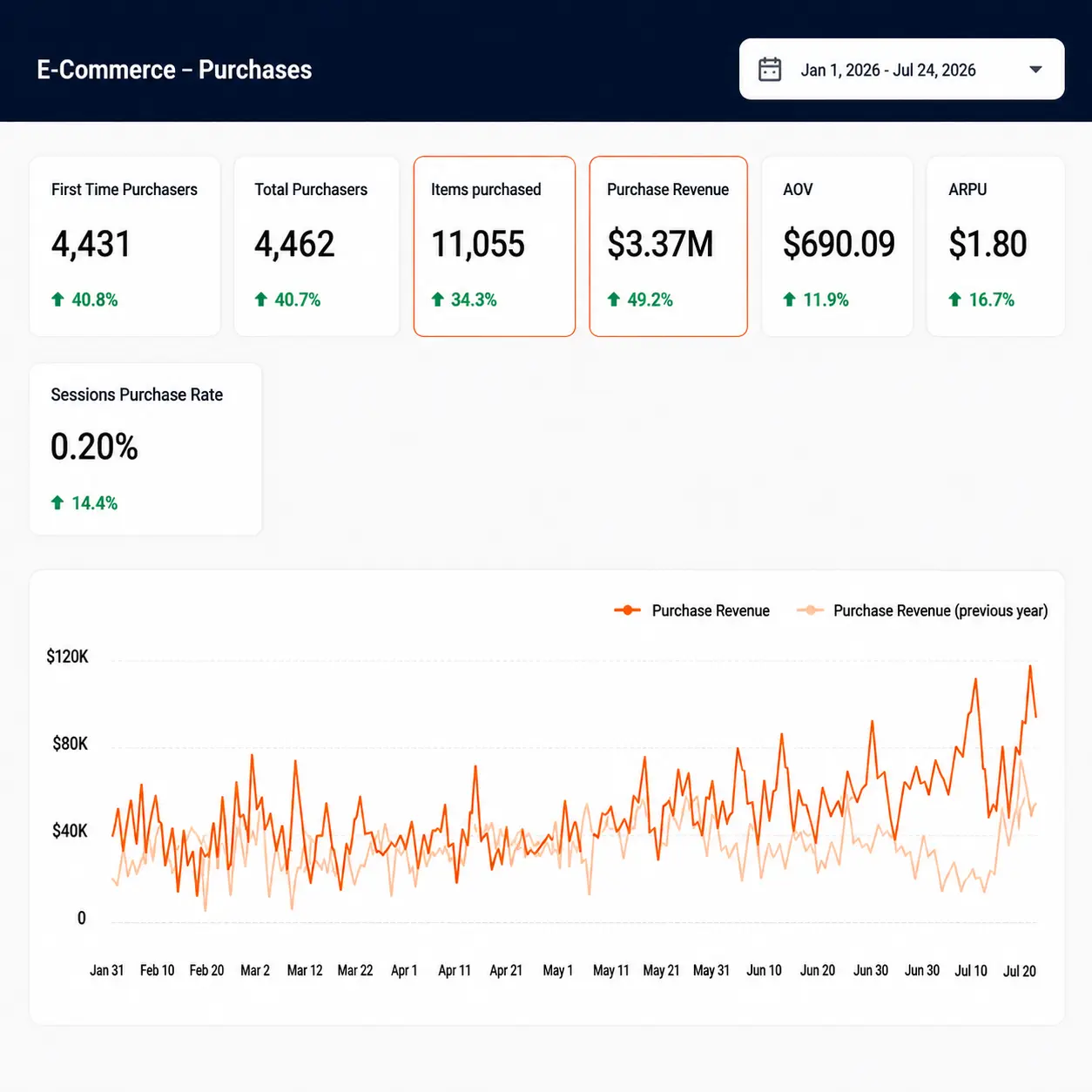Click the 4,462 total purchasers value

294,244
